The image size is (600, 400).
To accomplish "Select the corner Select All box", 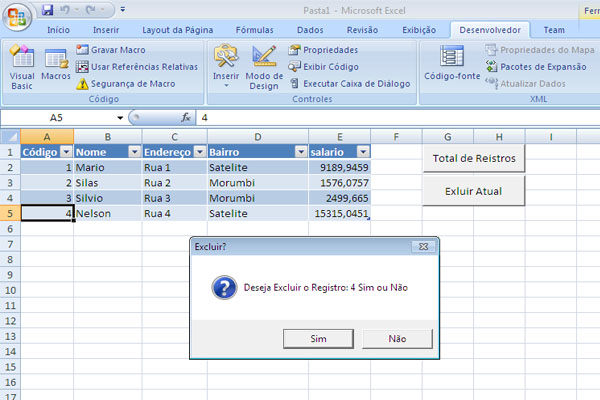I will pos(10,137).
